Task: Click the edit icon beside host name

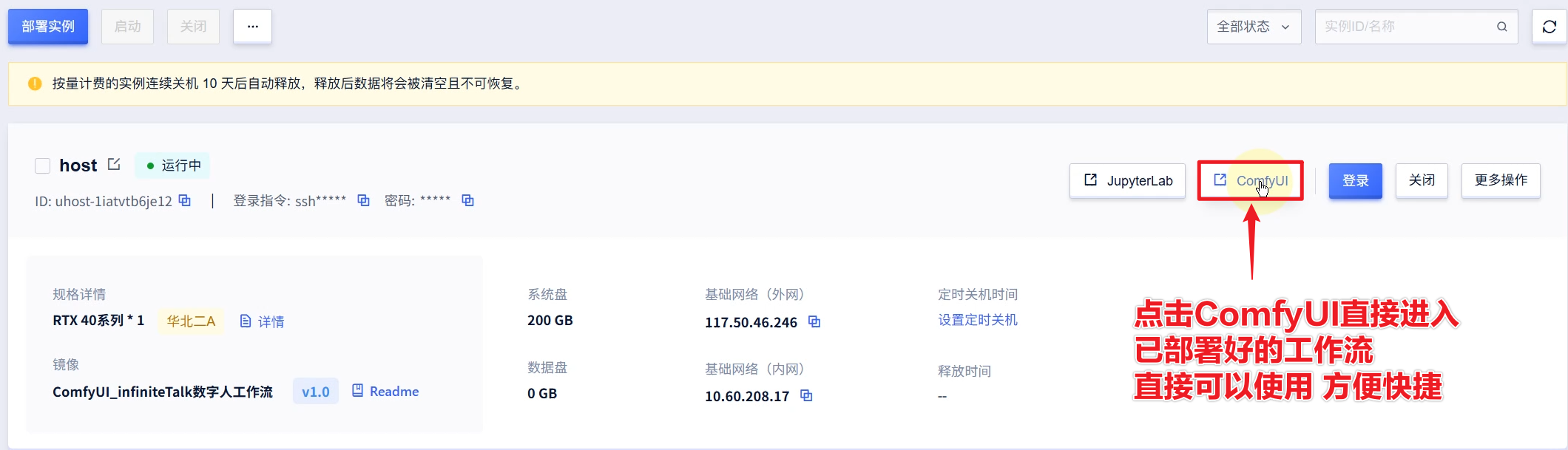Action: click(114, 164)
